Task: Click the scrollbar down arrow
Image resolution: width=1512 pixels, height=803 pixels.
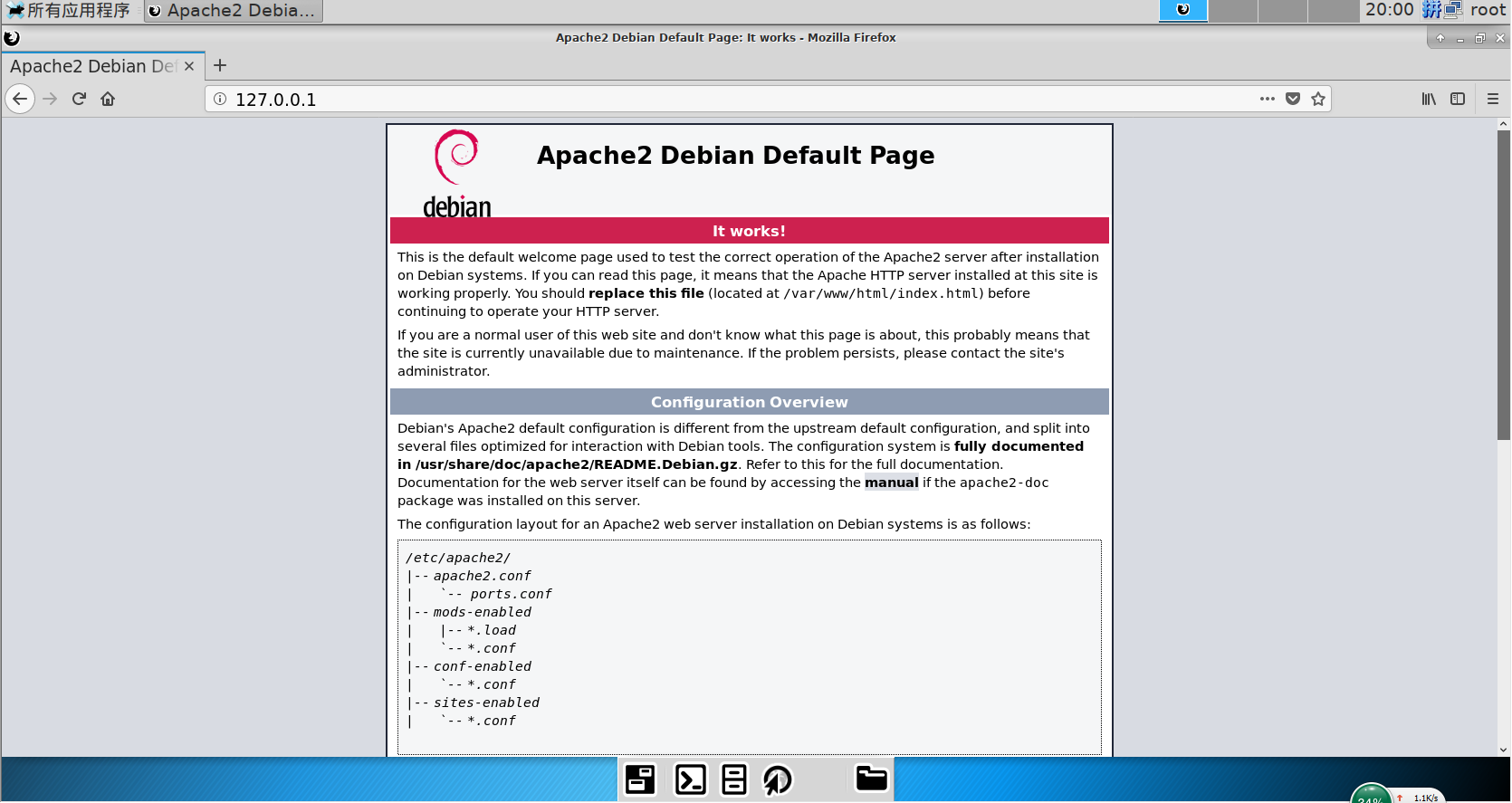Action: coord(1504,750)
